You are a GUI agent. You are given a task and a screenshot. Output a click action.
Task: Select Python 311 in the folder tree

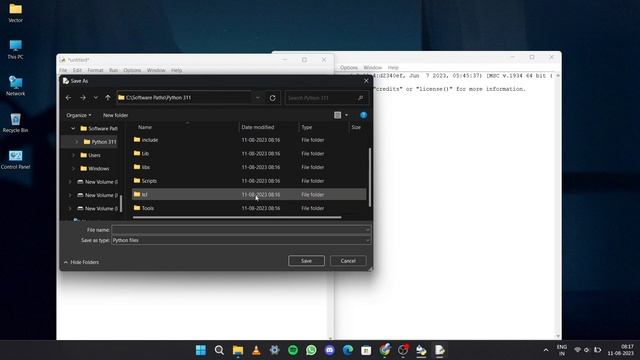pyautogui.click(x=100, y=142)
